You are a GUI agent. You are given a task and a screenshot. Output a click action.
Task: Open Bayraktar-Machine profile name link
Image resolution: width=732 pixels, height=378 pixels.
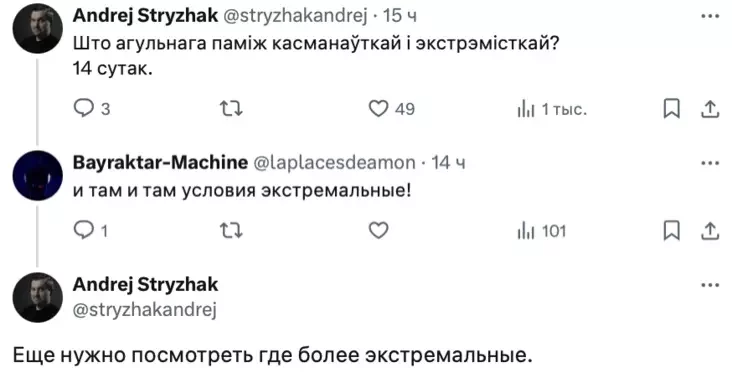point(160,162)
